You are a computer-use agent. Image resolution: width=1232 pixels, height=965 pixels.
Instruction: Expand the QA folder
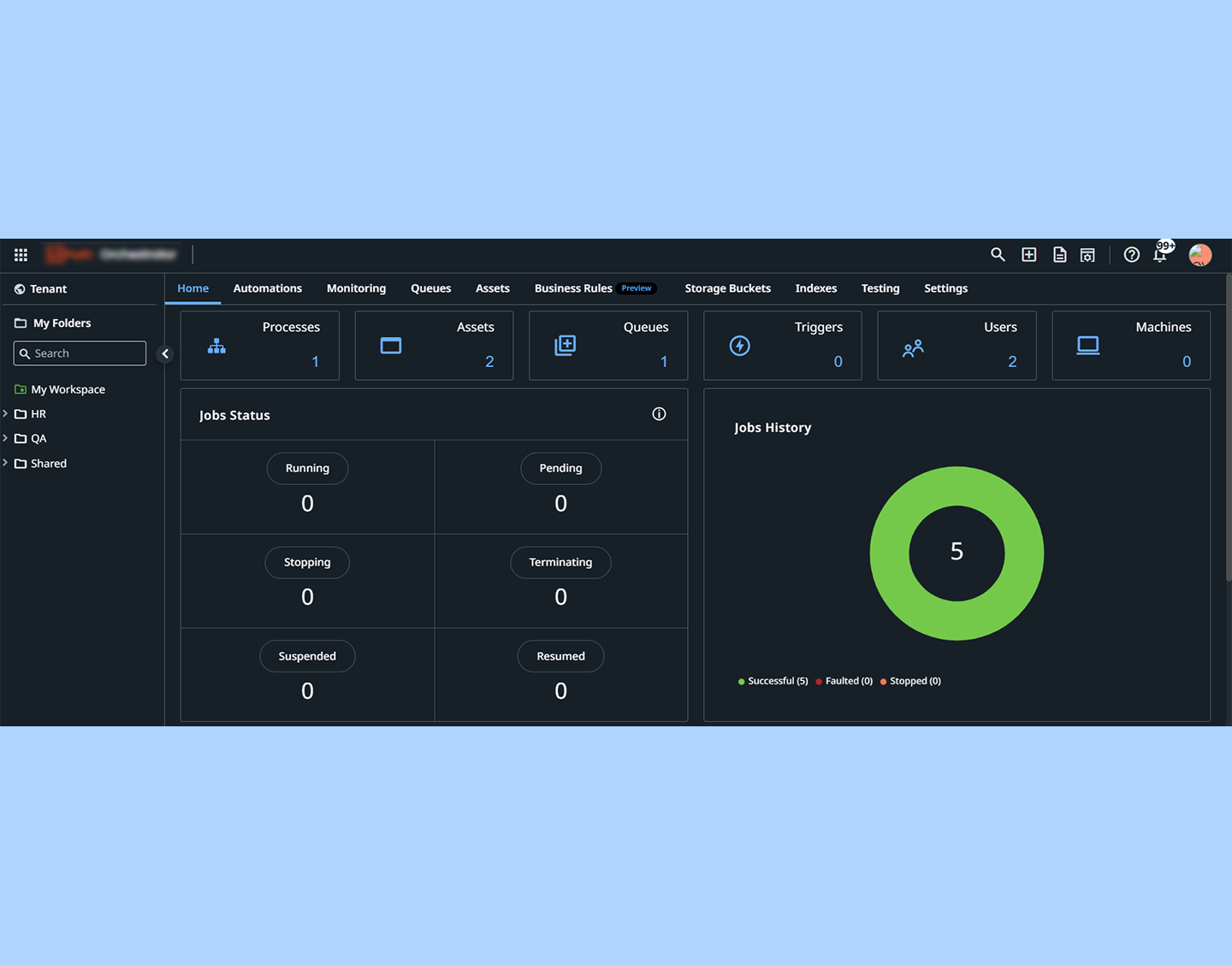tap(6, 439)
